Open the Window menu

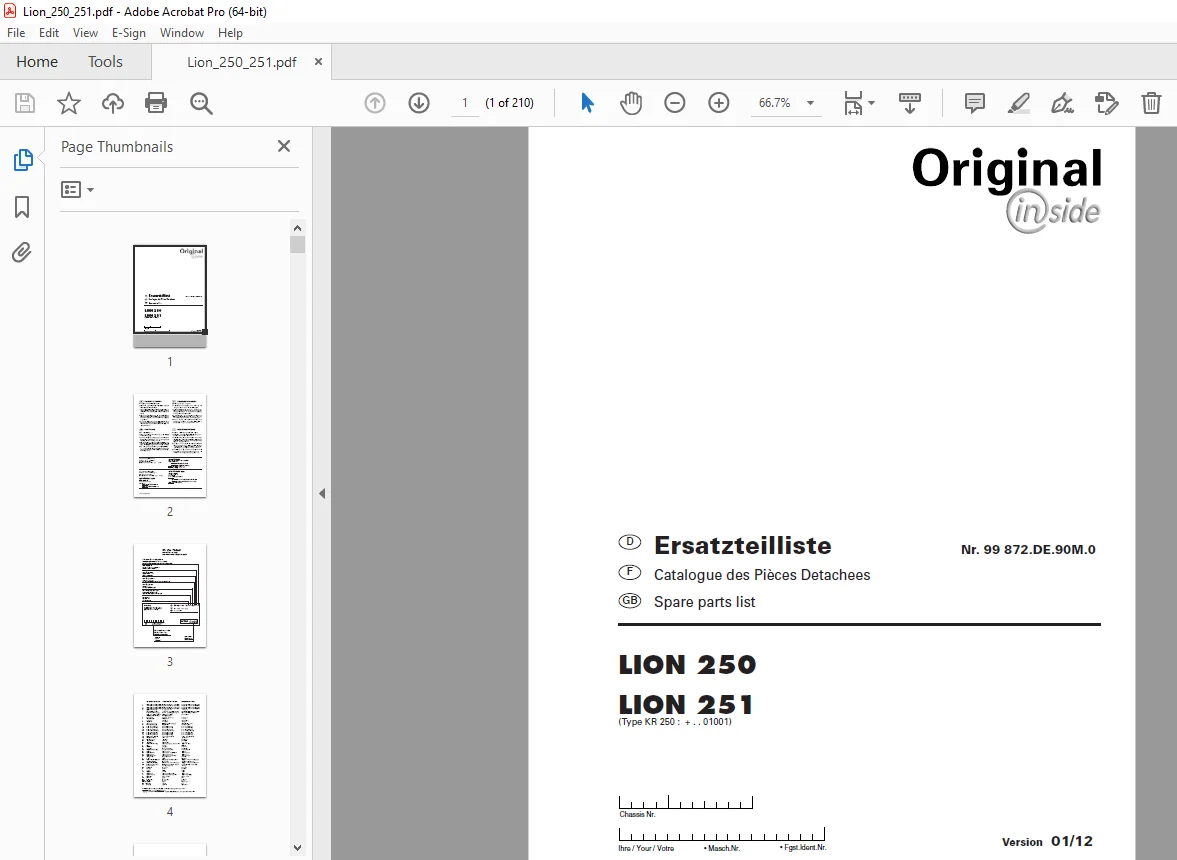(182, 32)
